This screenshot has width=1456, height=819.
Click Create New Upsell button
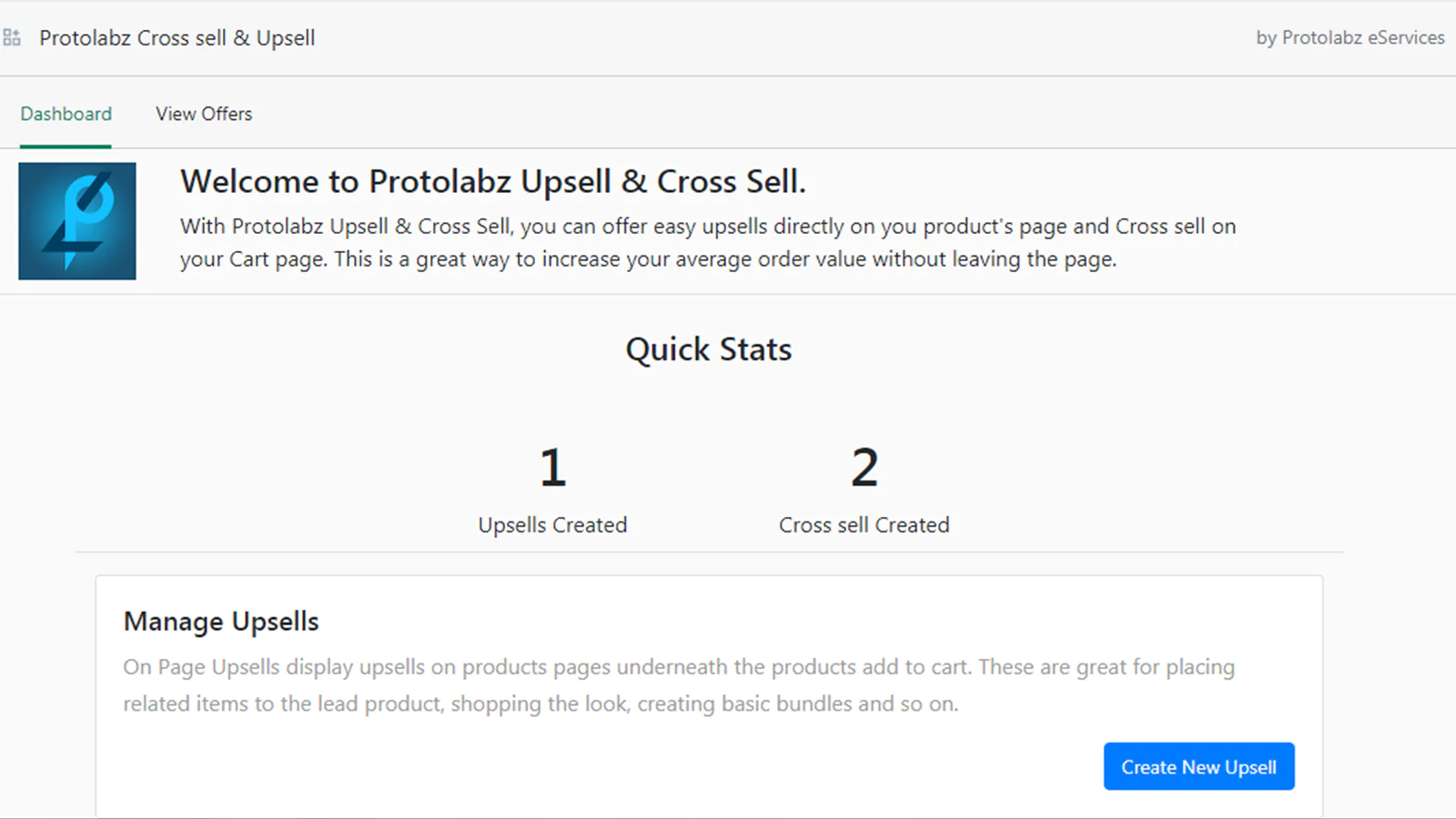tap(1198, 766)
